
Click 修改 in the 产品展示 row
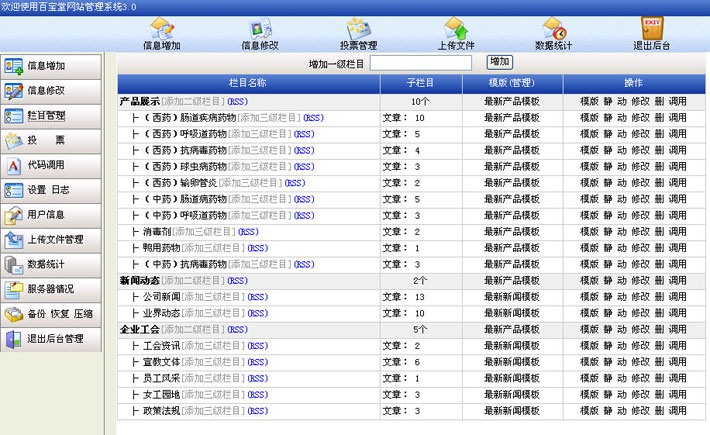[641, 102]
